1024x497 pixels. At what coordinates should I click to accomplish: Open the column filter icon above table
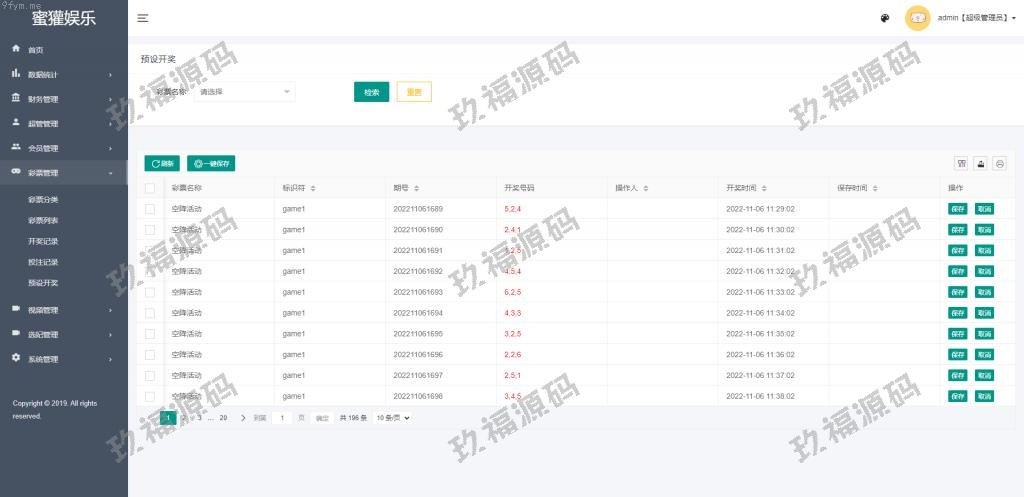962,164
